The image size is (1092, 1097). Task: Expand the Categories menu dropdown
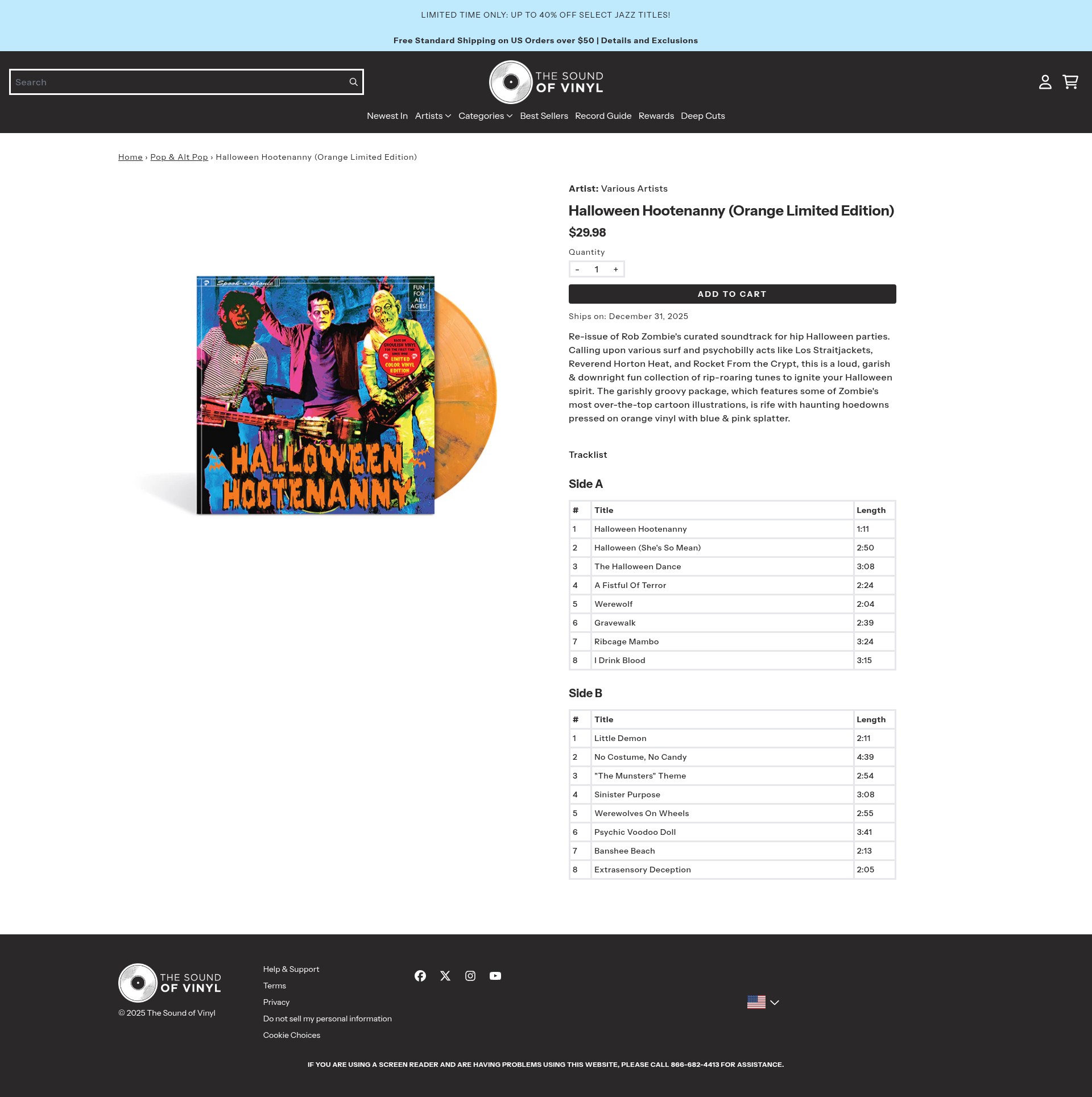click(x=485, y=115)
